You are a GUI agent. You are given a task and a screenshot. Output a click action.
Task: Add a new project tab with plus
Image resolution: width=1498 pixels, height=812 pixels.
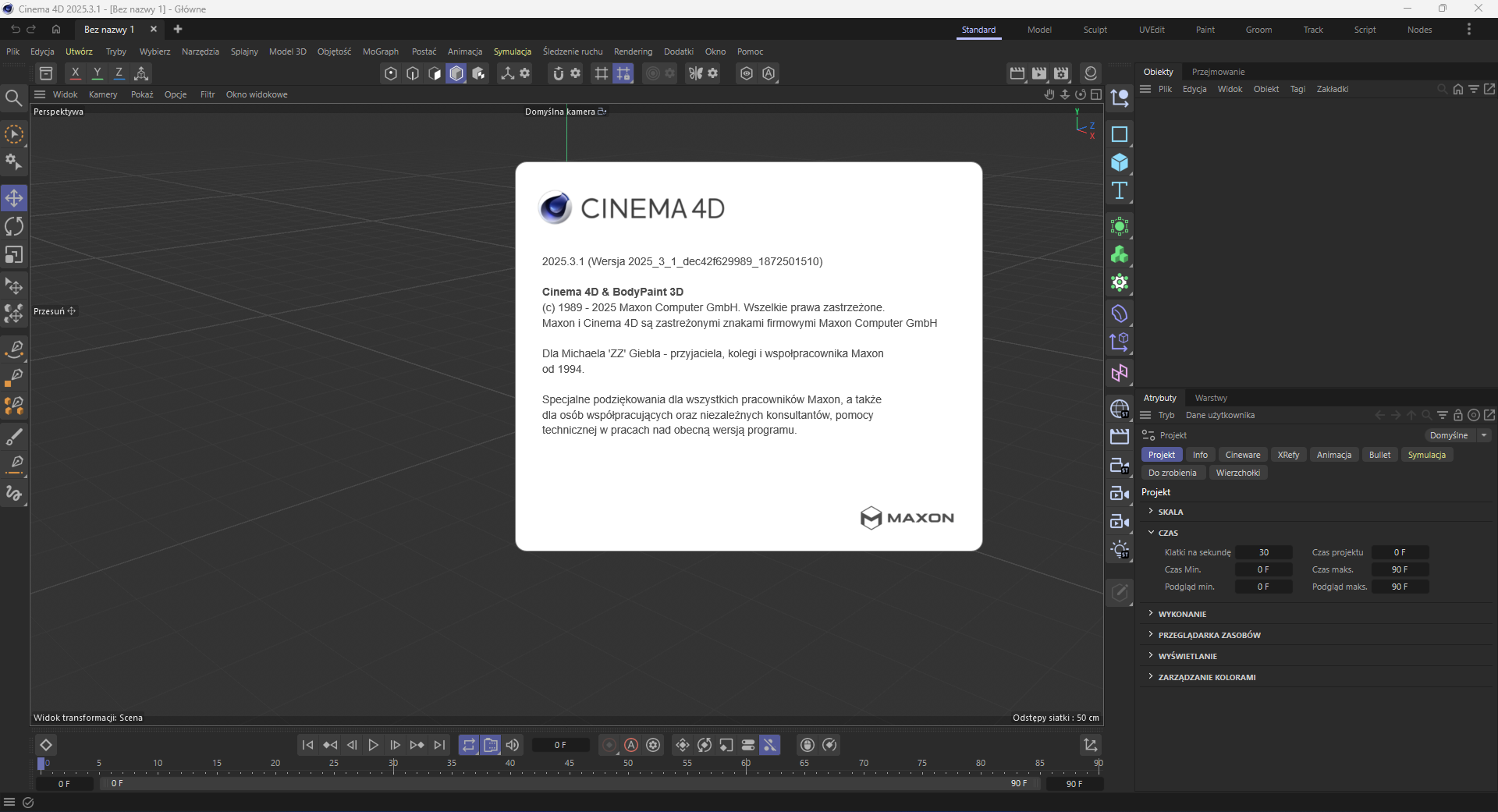pos(178,30)
